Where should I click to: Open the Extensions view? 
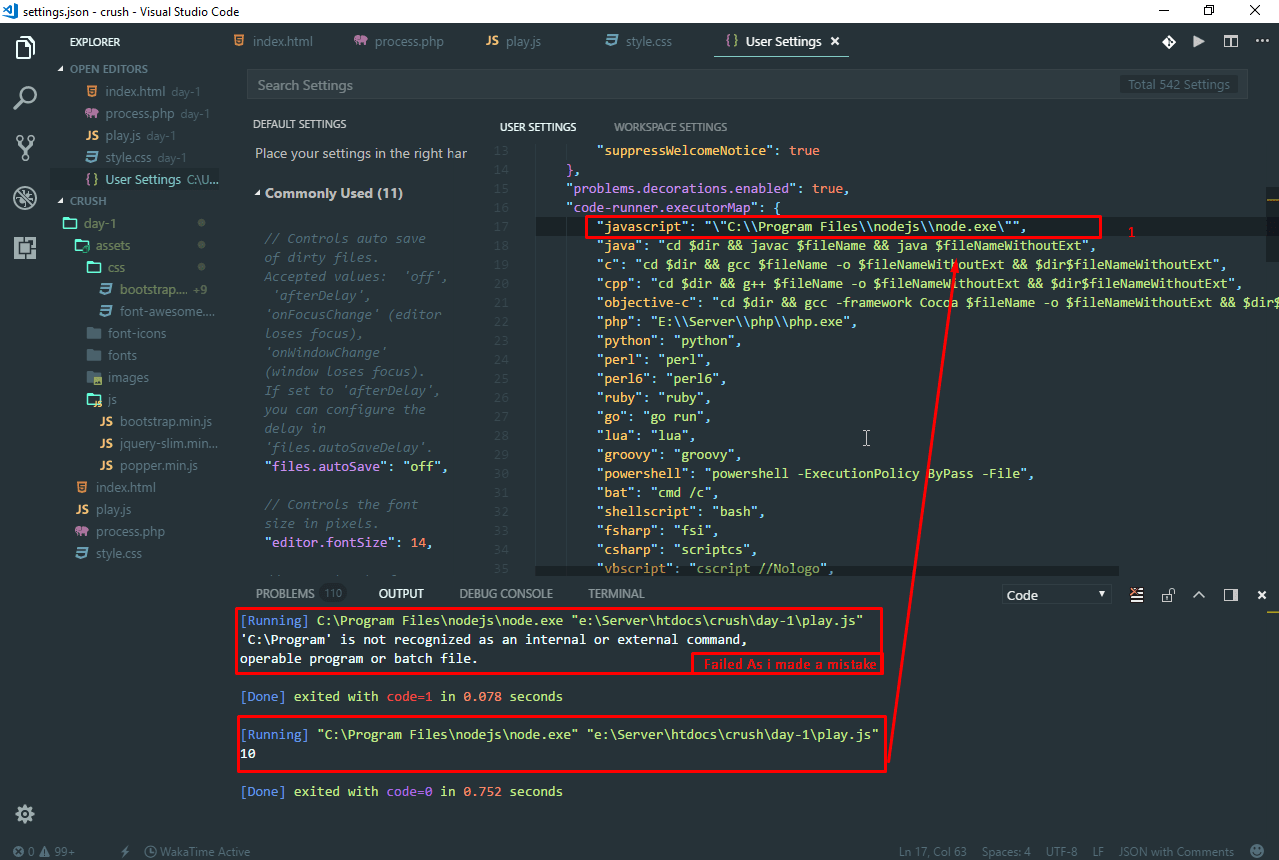click(x=25, y=248)
